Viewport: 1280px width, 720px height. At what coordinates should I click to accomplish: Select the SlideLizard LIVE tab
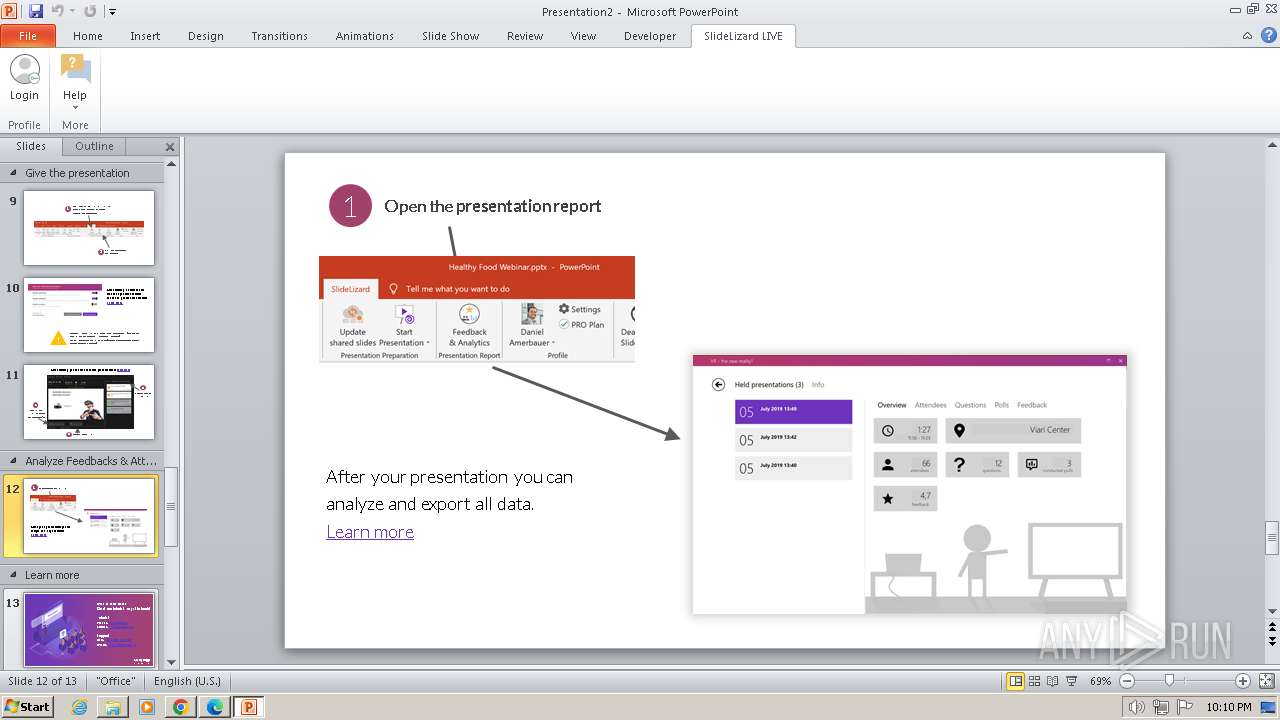click(743, 36)
